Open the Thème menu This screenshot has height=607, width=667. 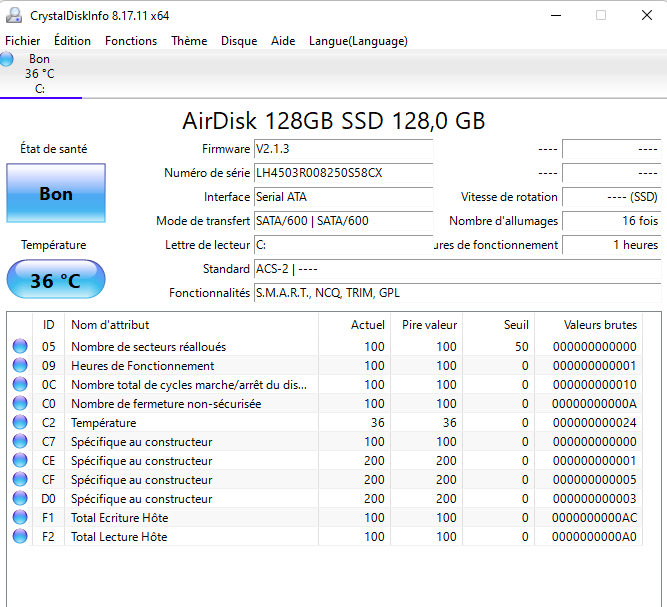point(189,41)
